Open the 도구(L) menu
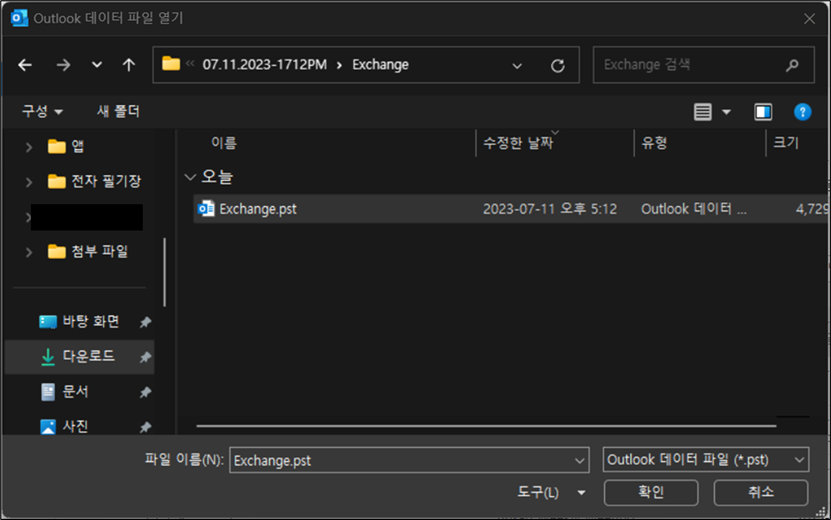Viewport: 831px width, 520px height. pyautogui.click(x=551, y=492)
